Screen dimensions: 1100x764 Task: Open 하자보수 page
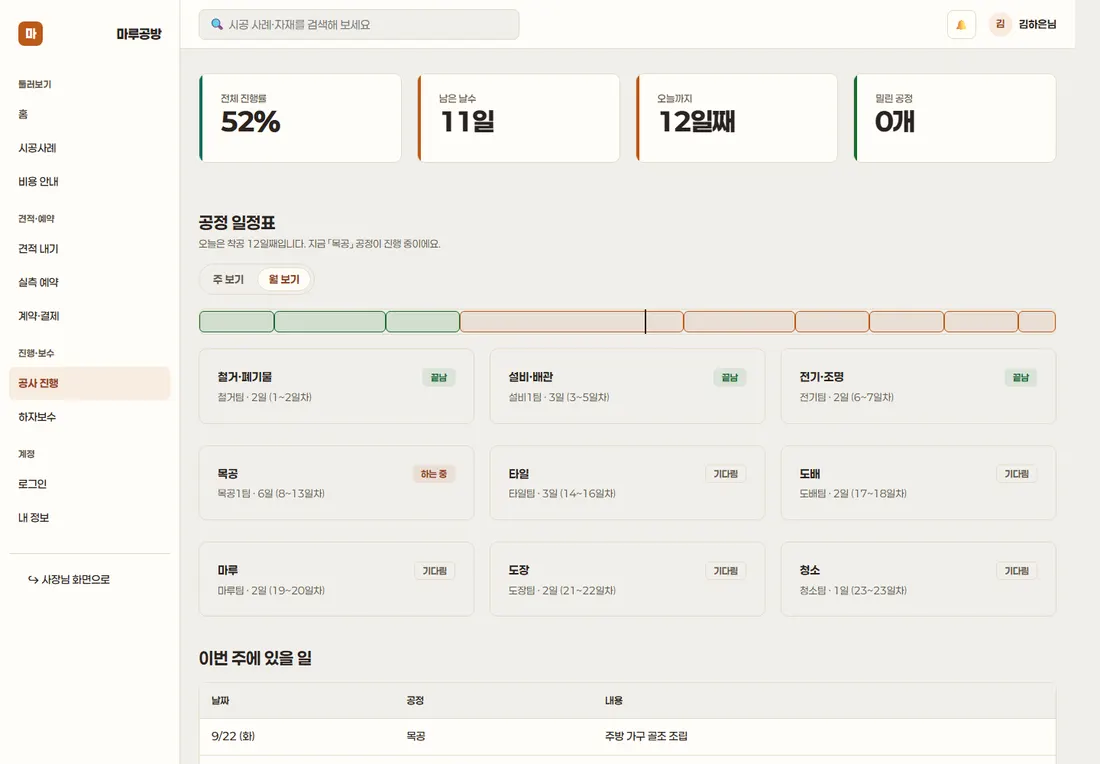coord(89,417)
